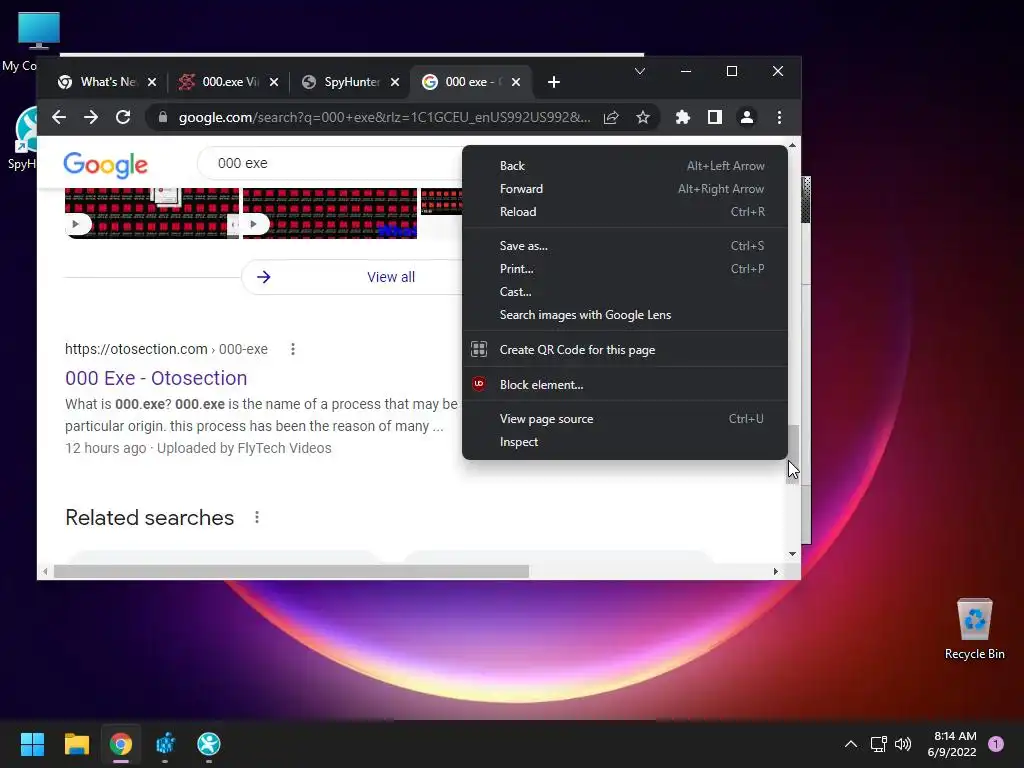The image size is (1024, 768).
Task: Open the Windows Start menu
Action: click(x=32, y=744)
